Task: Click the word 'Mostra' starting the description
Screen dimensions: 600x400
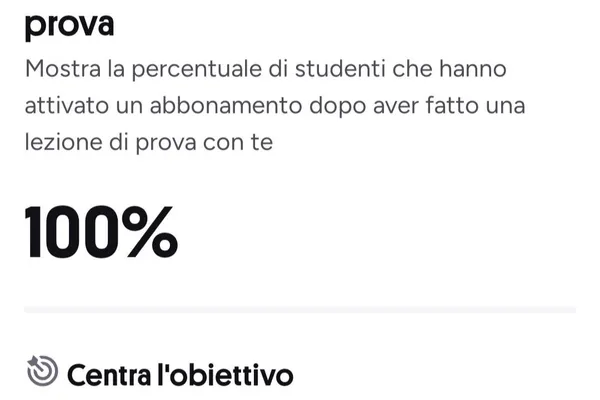Action: pos(63,69)
